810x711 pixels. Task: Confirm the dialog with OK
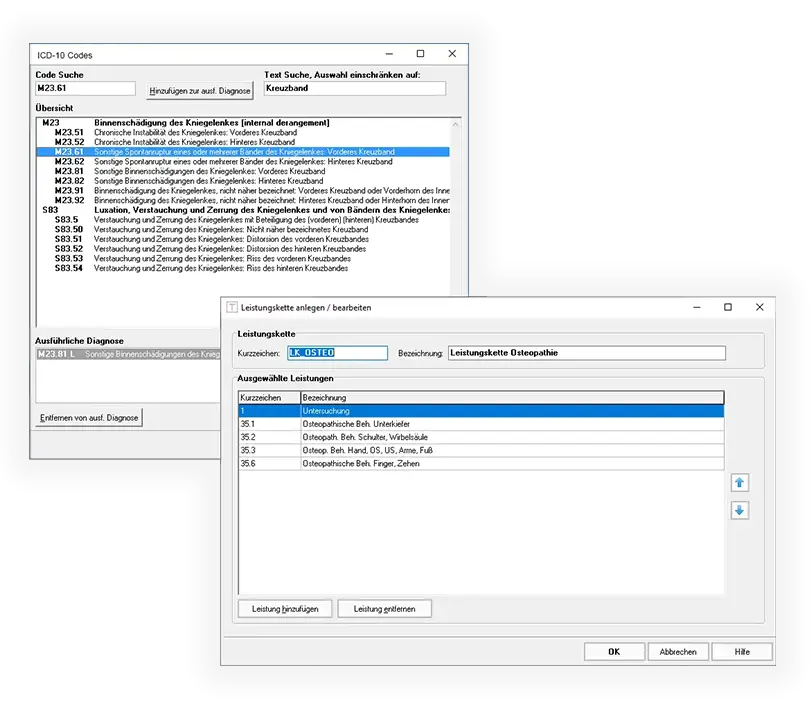click(613, 651)
